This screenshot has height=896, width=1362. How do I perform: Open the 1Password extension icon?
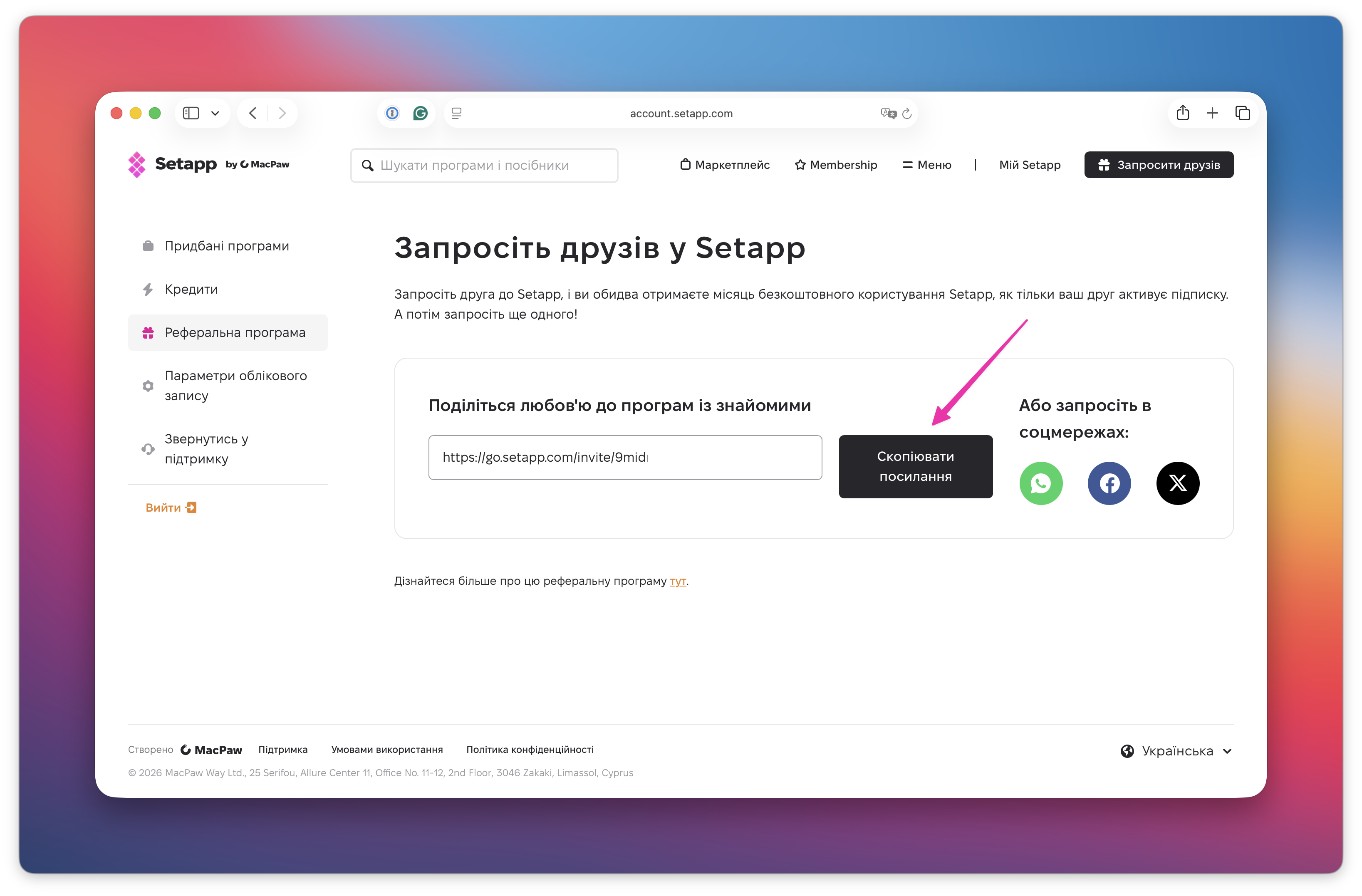point(392,113)
